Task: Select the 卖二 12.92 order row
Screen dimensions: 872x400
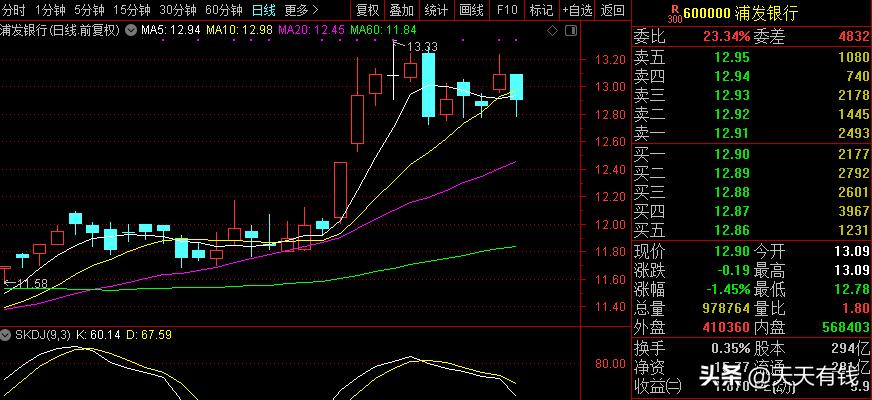Action: click(752, 114)
